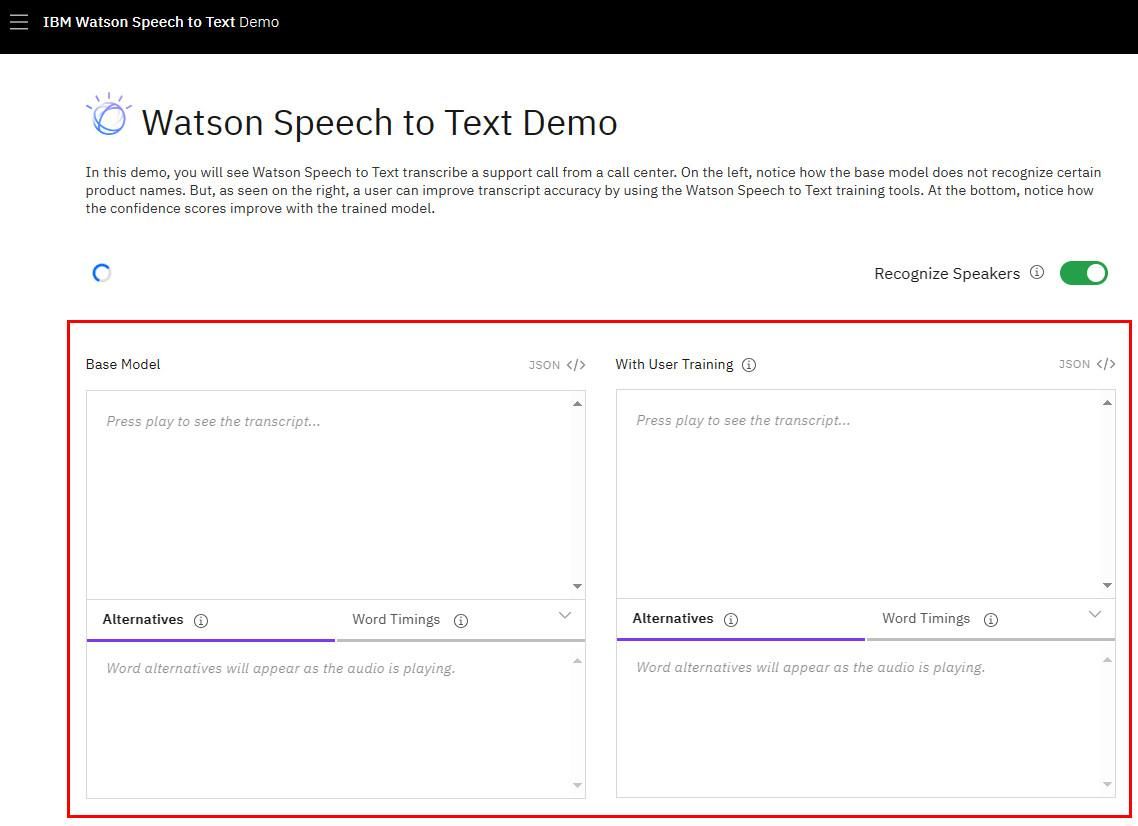Open info icon beside Base Model Alternatives
The image size is (1138, 826).
click(x=201, y=621)
